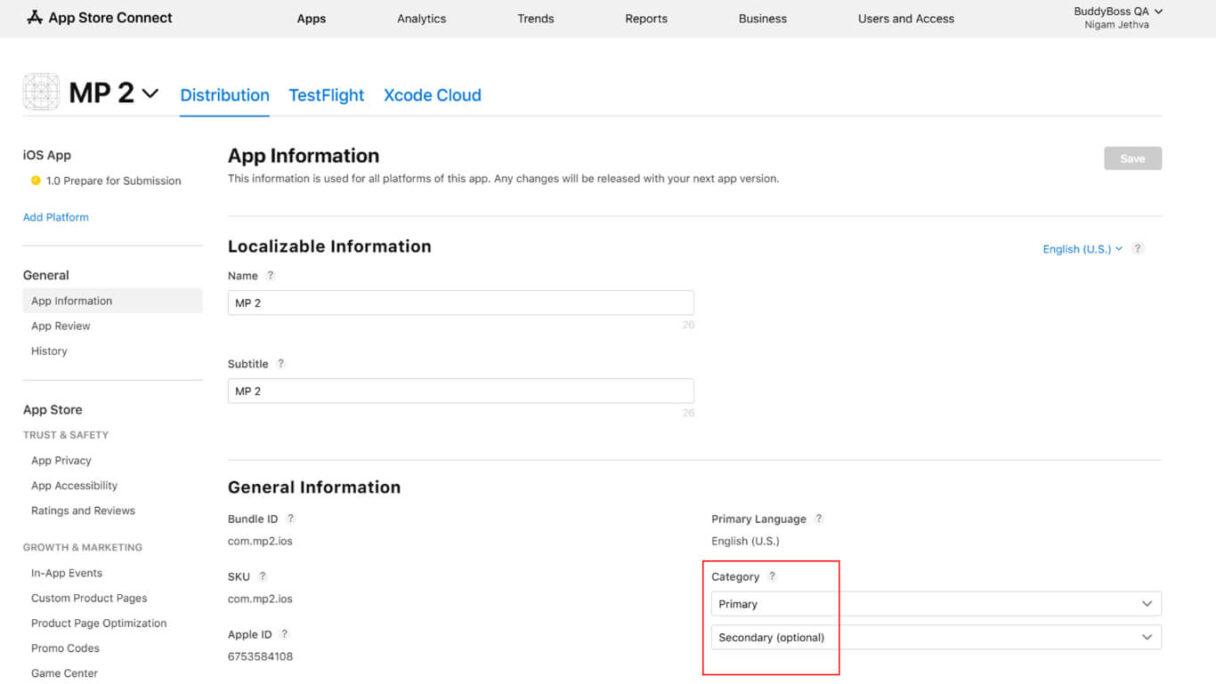This screenshot has height=684, width=1216.
Task: Click the Primary Language help icon
Action: coord(818,519)
